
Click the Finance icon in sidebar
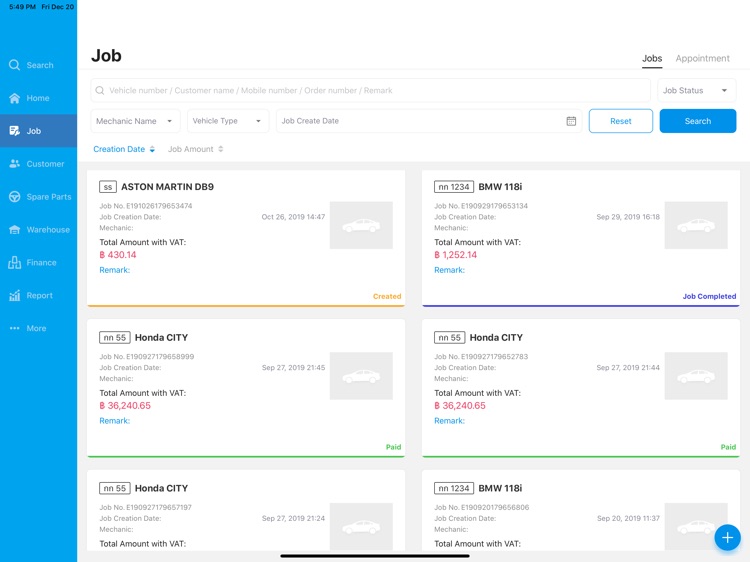click(x=14, y=263)
